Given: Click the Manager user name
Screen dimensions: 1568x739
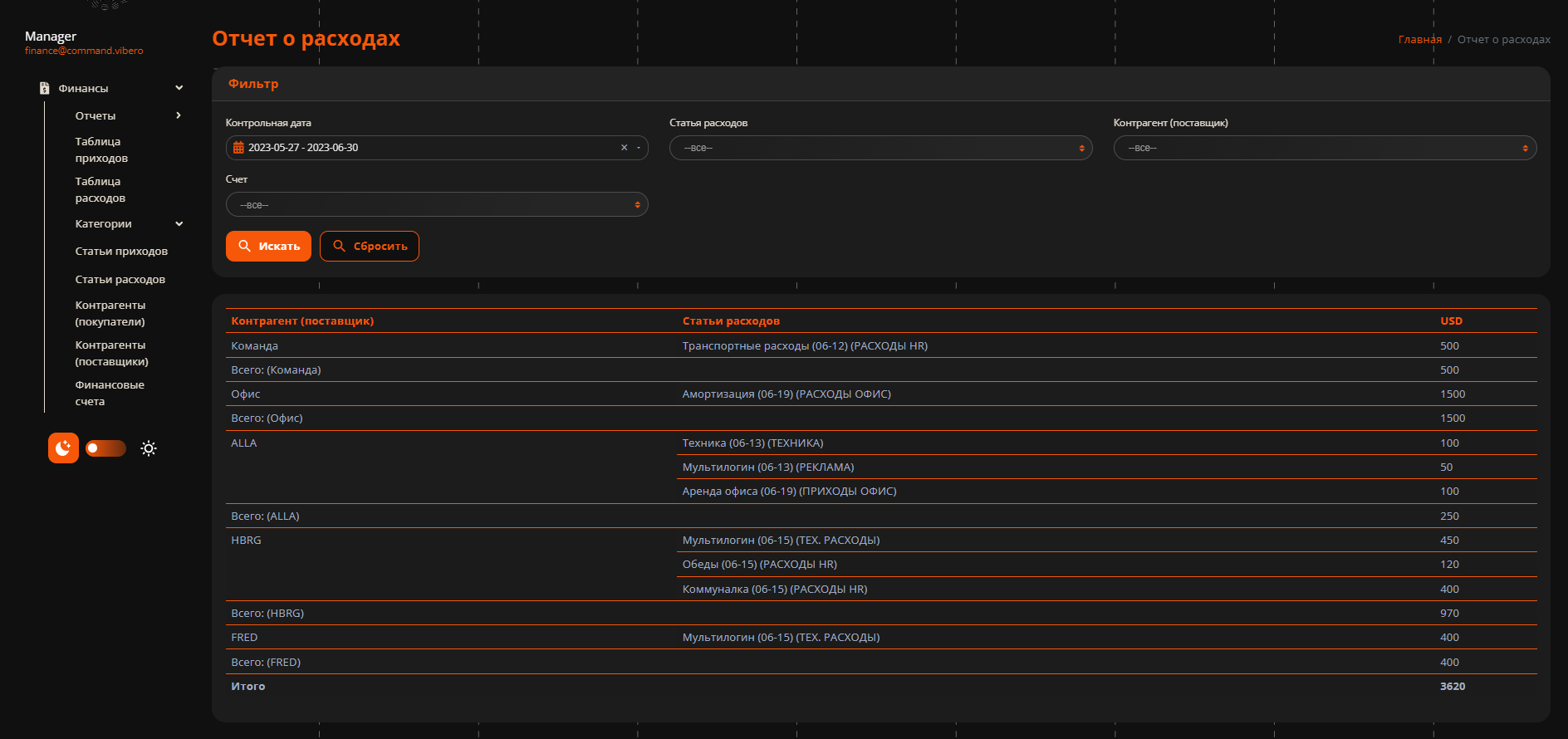Looking at the screenshot, I should 51,37.
